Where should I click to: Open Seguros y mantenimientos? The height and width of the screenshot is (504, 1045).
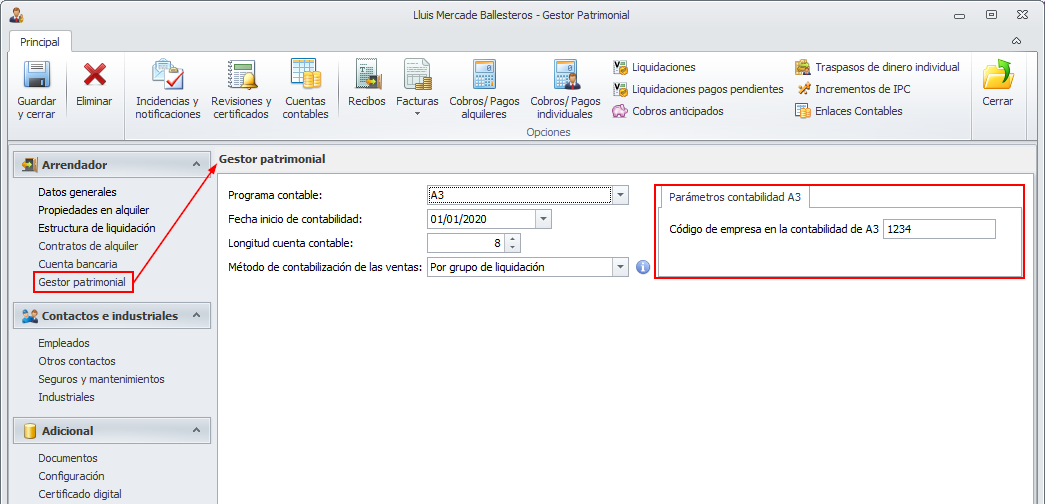tap(101, 379)
